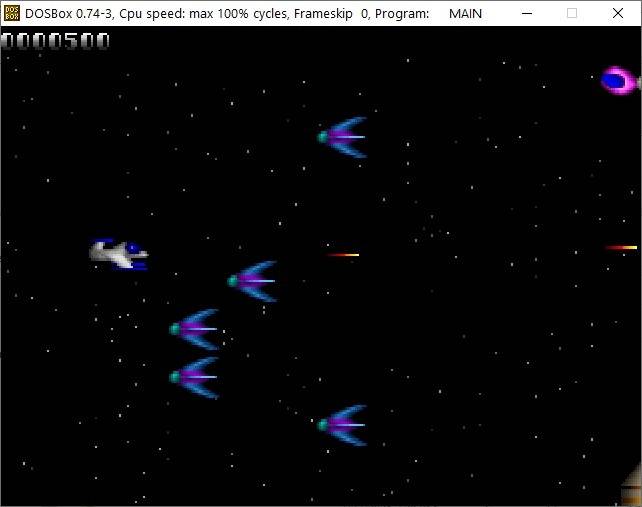The width and height of the screenshot is (642, 507).
Task: Close the DOSBox window
Action: point(617,14)
